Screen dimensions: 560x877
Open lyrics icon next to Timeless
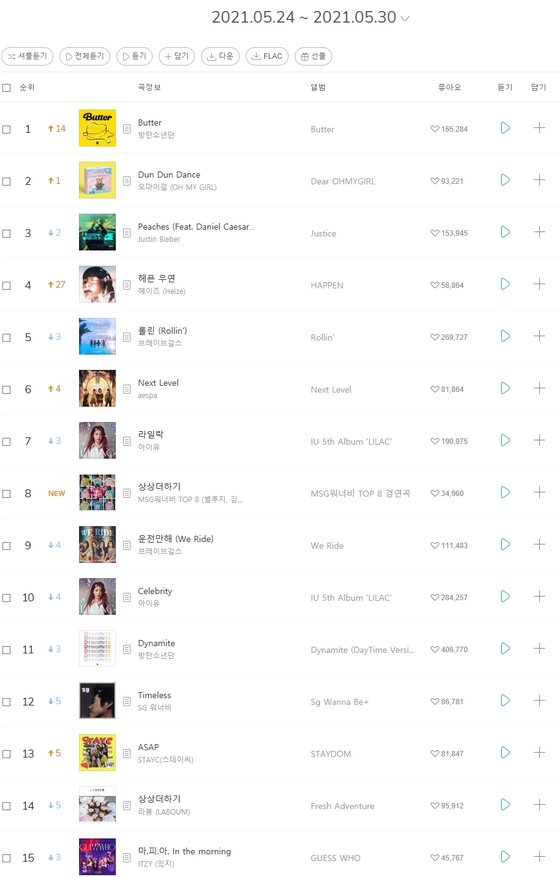pyautogui.click(x=127, y=701)
